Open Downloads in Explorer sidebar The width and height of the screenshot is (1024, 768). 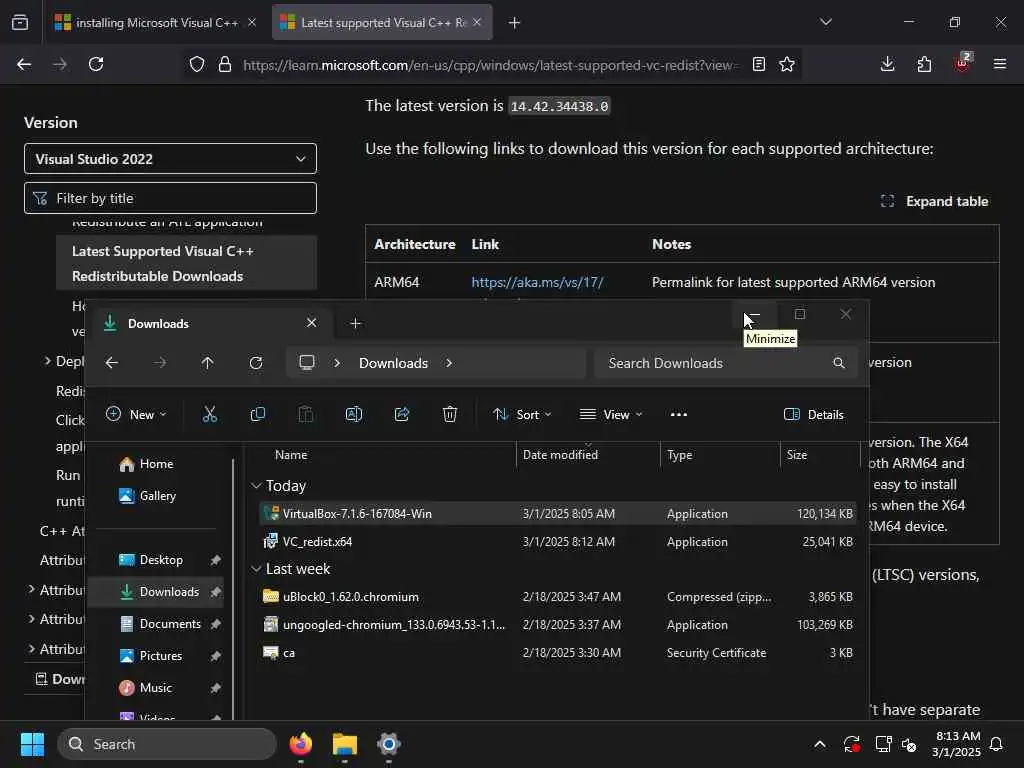pos(157,592)
